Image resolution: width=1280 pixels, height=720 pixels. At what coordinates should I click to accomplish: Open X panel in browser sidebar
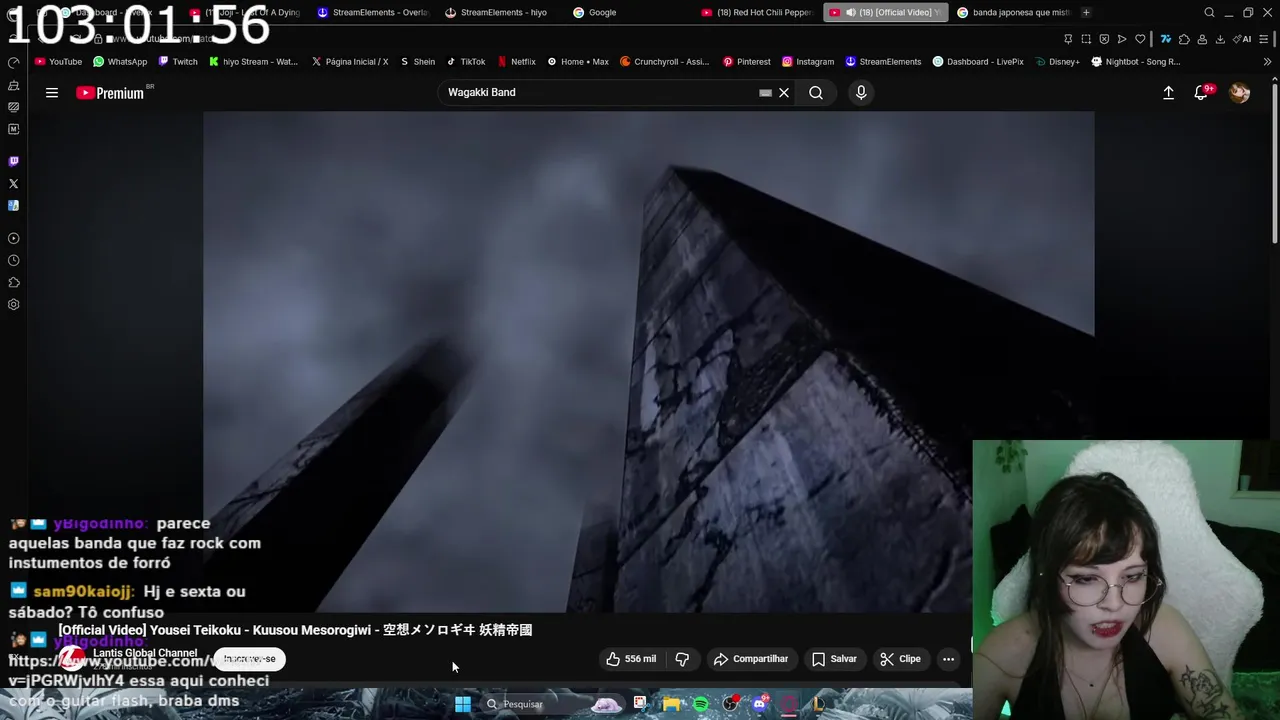click(x=13, y=184)
